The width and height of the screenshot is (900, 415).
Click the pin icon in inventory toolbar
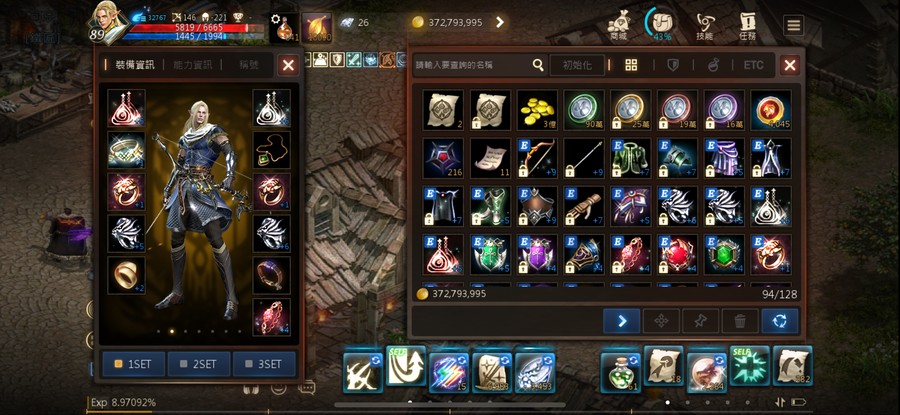(x=700, y=321)
